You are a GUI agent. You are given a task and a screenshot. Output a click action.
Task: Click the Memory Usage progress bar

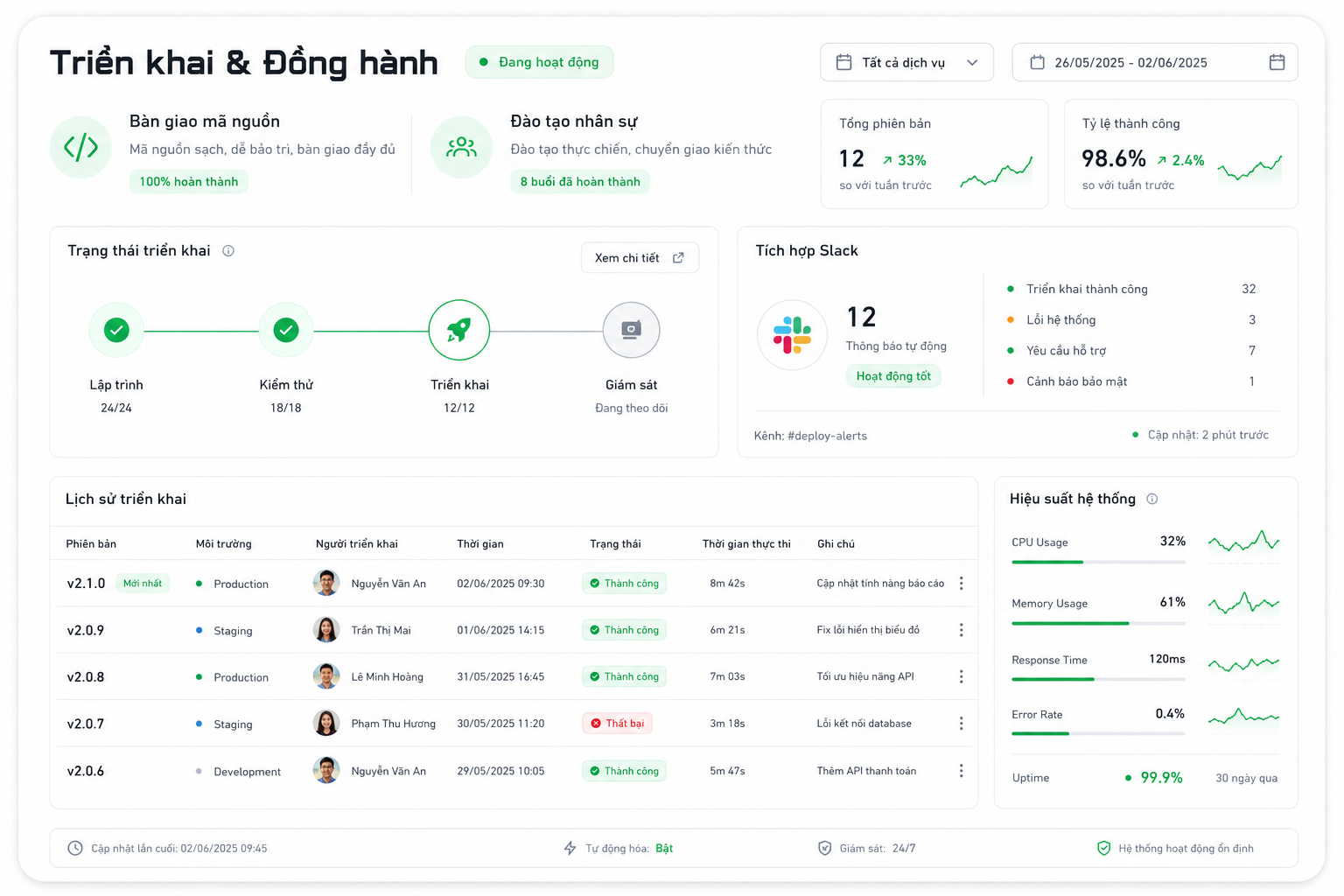pos(1098,623)
